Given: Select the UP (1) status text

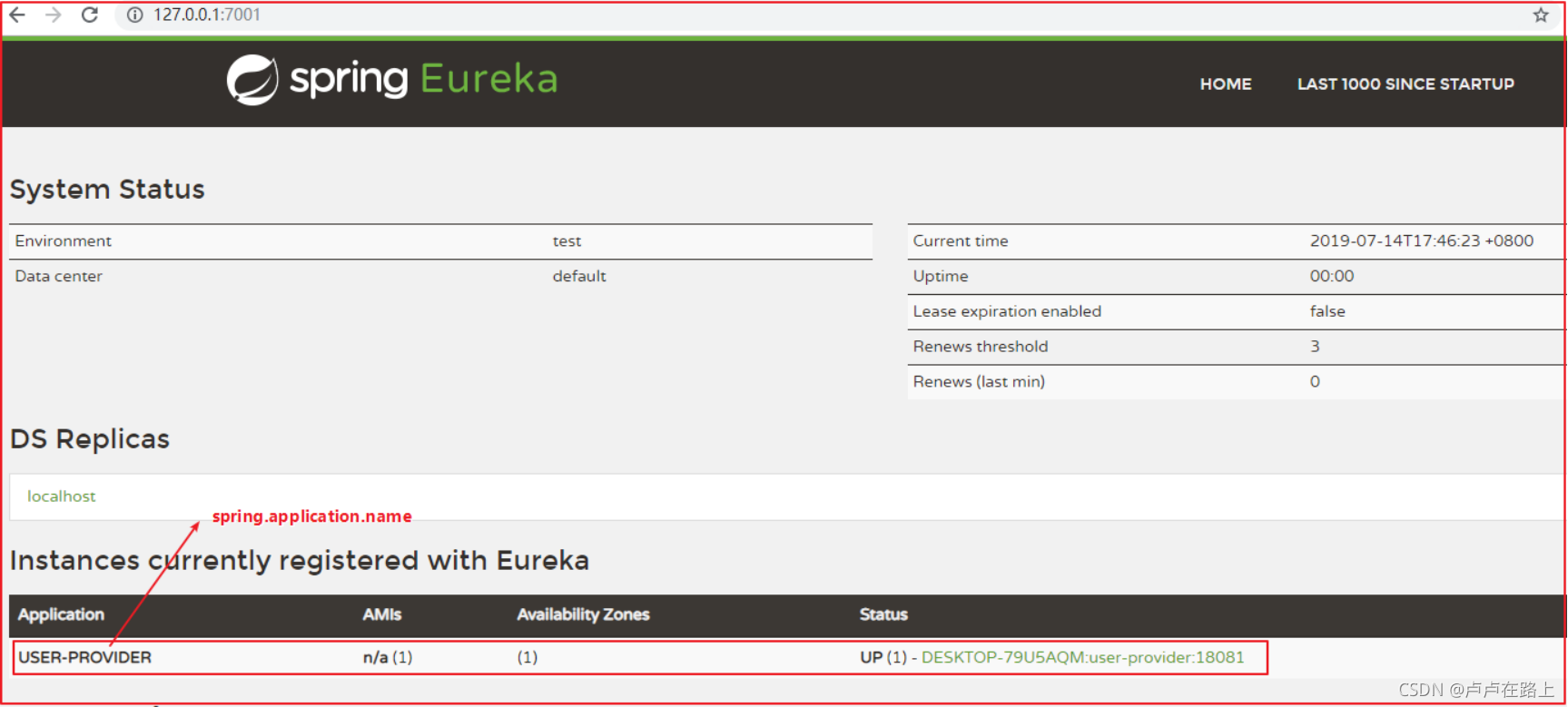Looking at the screenshot, I should tap(883, 657).
